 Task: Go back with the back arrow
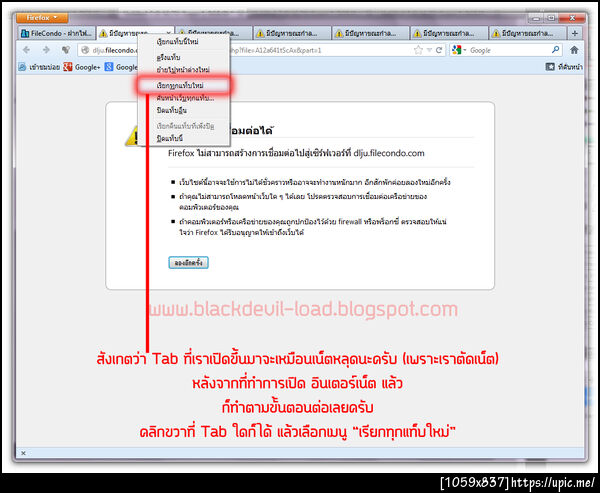tap(26, 50)
